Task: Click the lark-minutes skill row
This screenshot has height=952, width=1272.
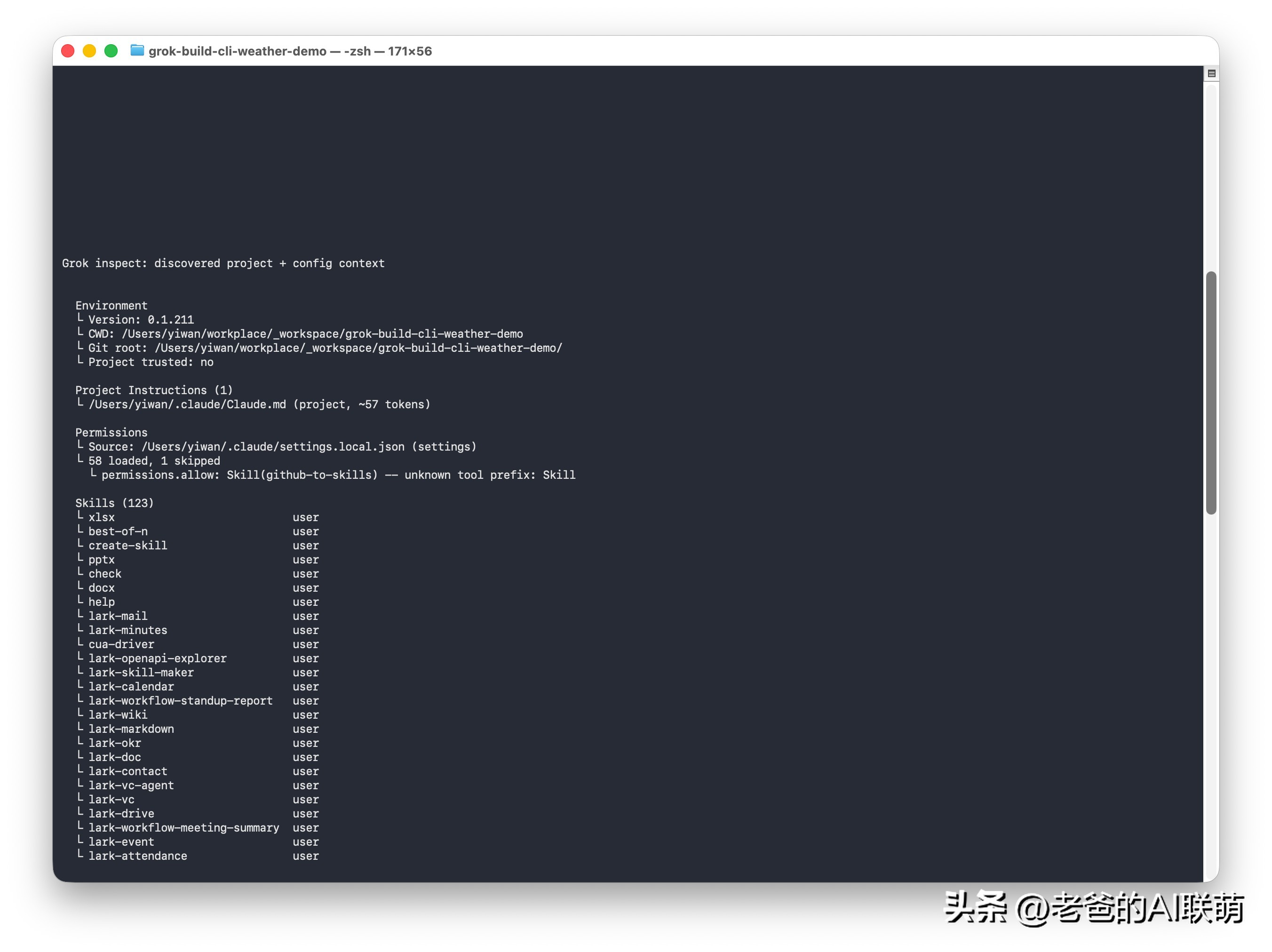Action: point(198,630)
